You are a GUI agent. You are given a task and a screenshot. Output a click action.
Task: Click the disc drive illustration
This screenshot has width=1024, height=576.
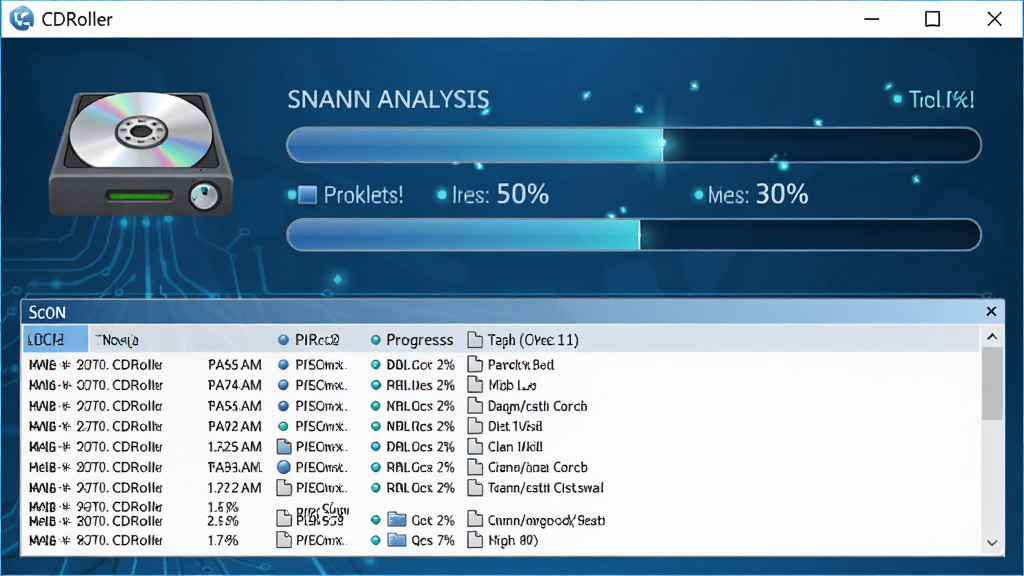[141, 154]
